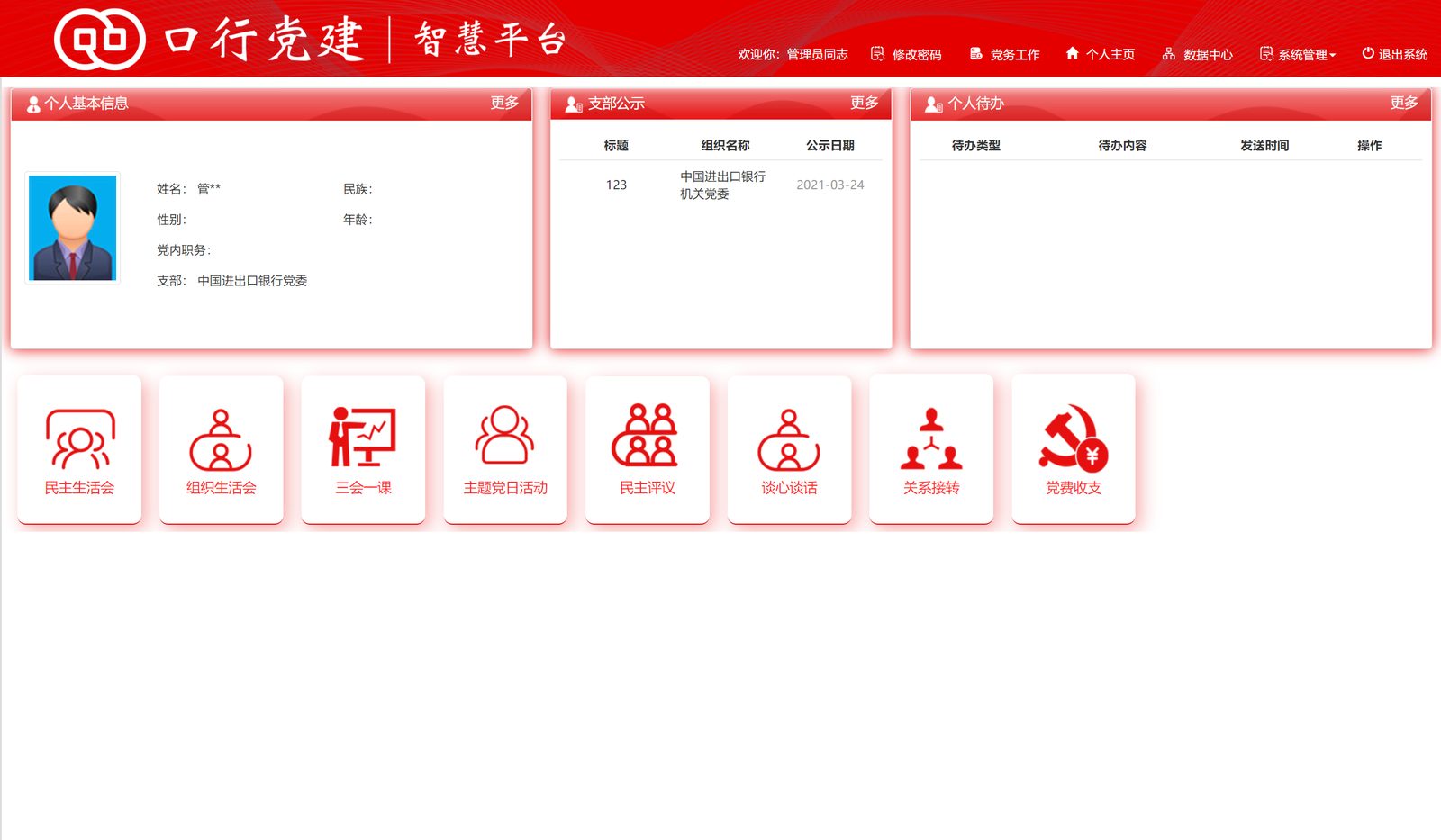Click the 标题 column header
This screenshot has height=840, width=1441.
coord(616,145)
